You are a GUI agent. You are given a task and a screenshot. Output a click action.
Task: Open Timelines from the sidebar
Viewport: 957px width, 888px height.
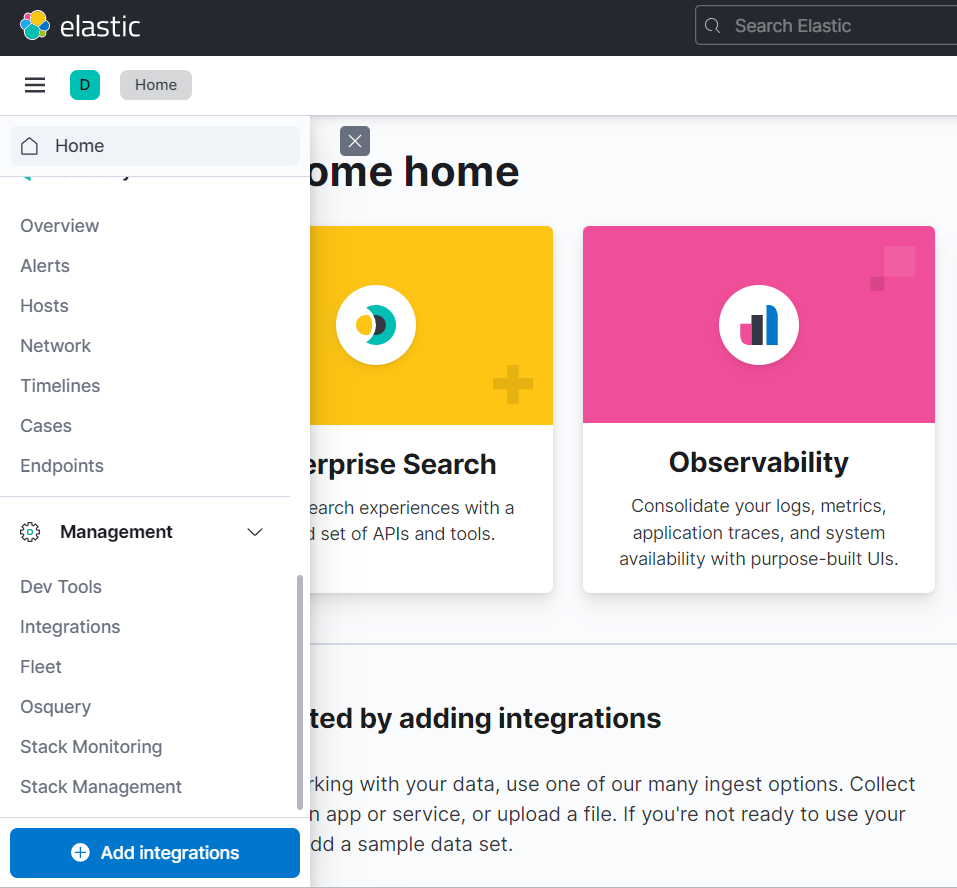[60, 386]
